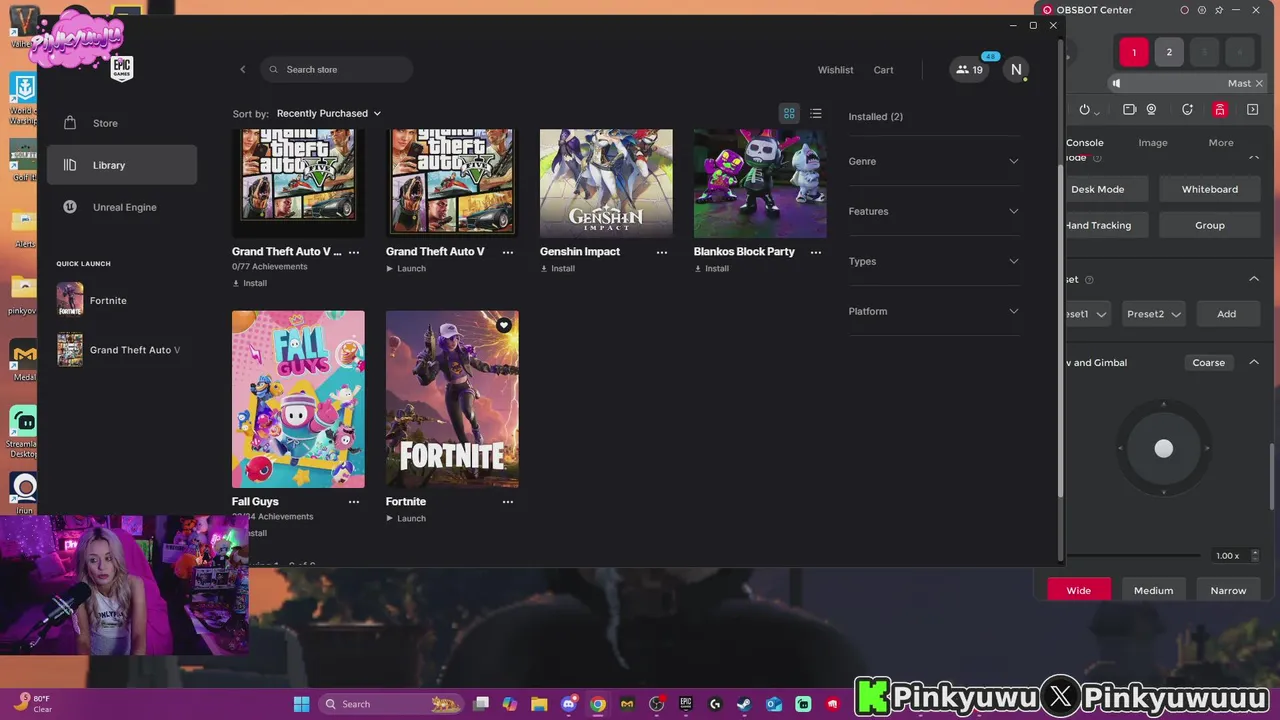Viewport: 1280px width, 720px height.
Task: Install Genshin Impact
Action: tap(558, 268)
